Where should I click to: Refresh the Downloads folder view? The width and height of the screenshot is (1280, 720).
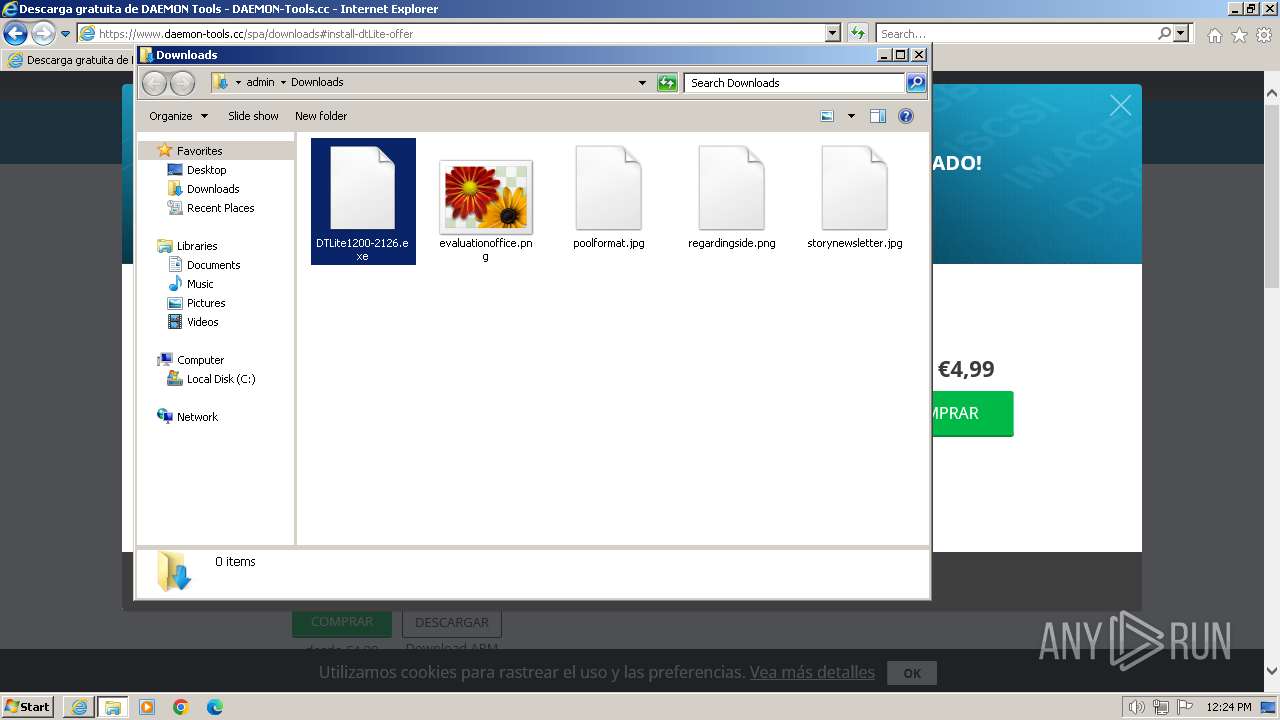click(x=667, y=83)
